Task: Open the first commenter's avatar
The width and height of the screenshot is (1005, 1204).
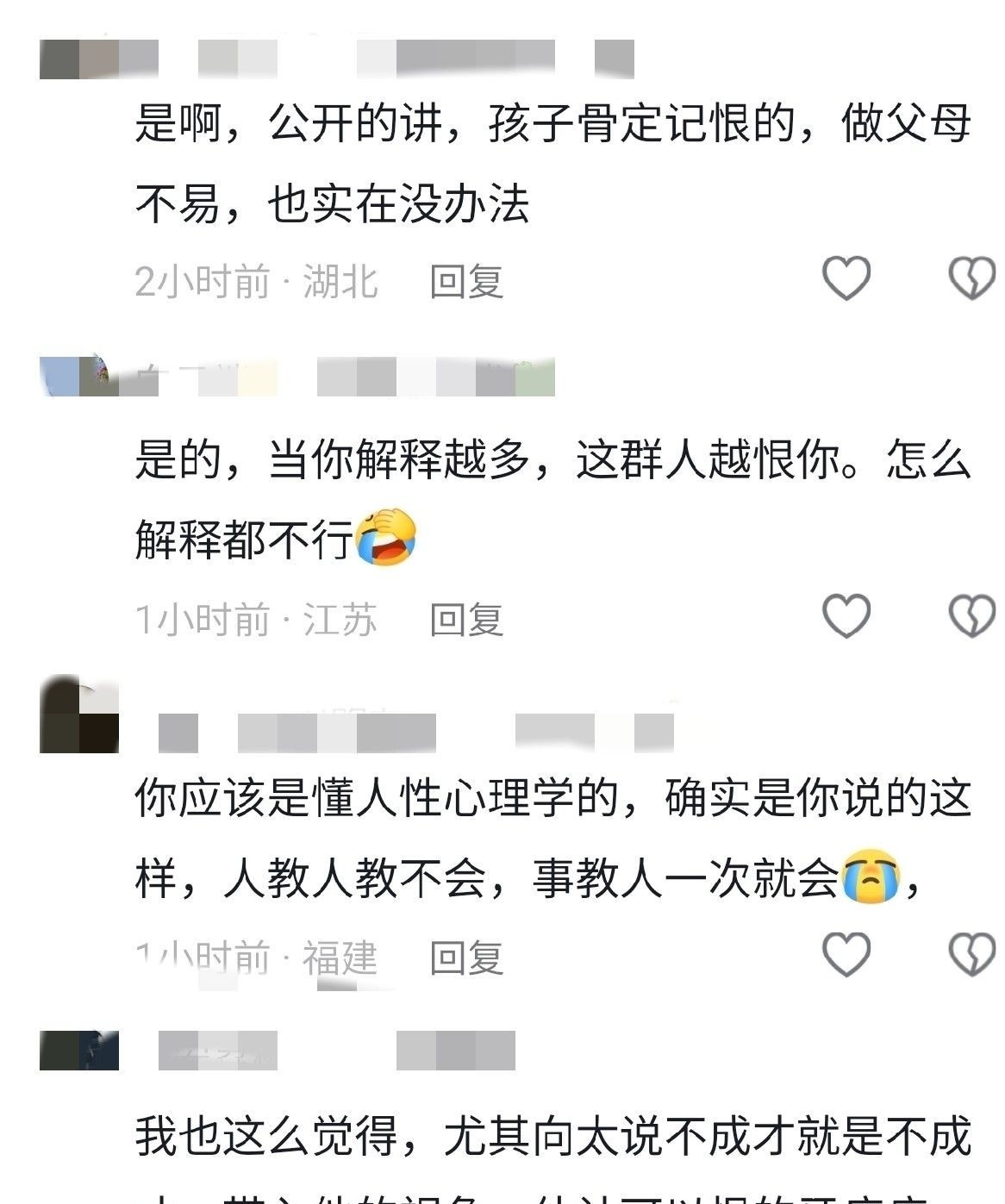Action: (79, 59)
